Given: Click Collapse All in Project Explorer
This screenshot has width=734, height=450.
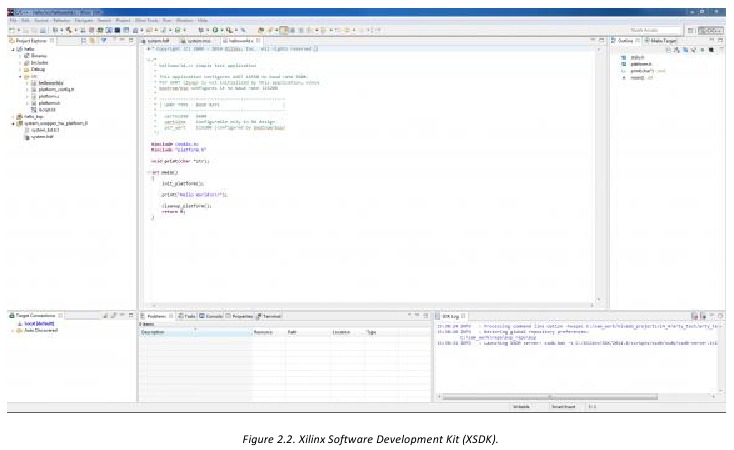Looking at the screenshot, I should [84, 41].
